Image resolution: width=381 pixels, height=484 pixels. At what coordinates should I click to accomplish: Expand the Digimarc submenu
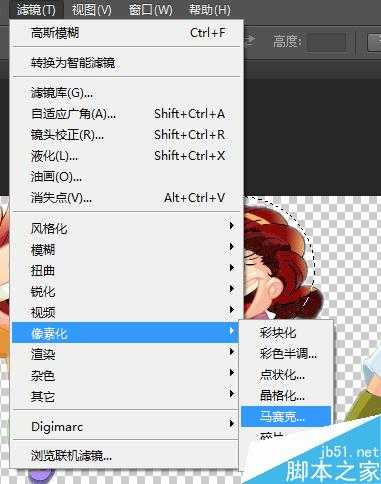(126, 427)
